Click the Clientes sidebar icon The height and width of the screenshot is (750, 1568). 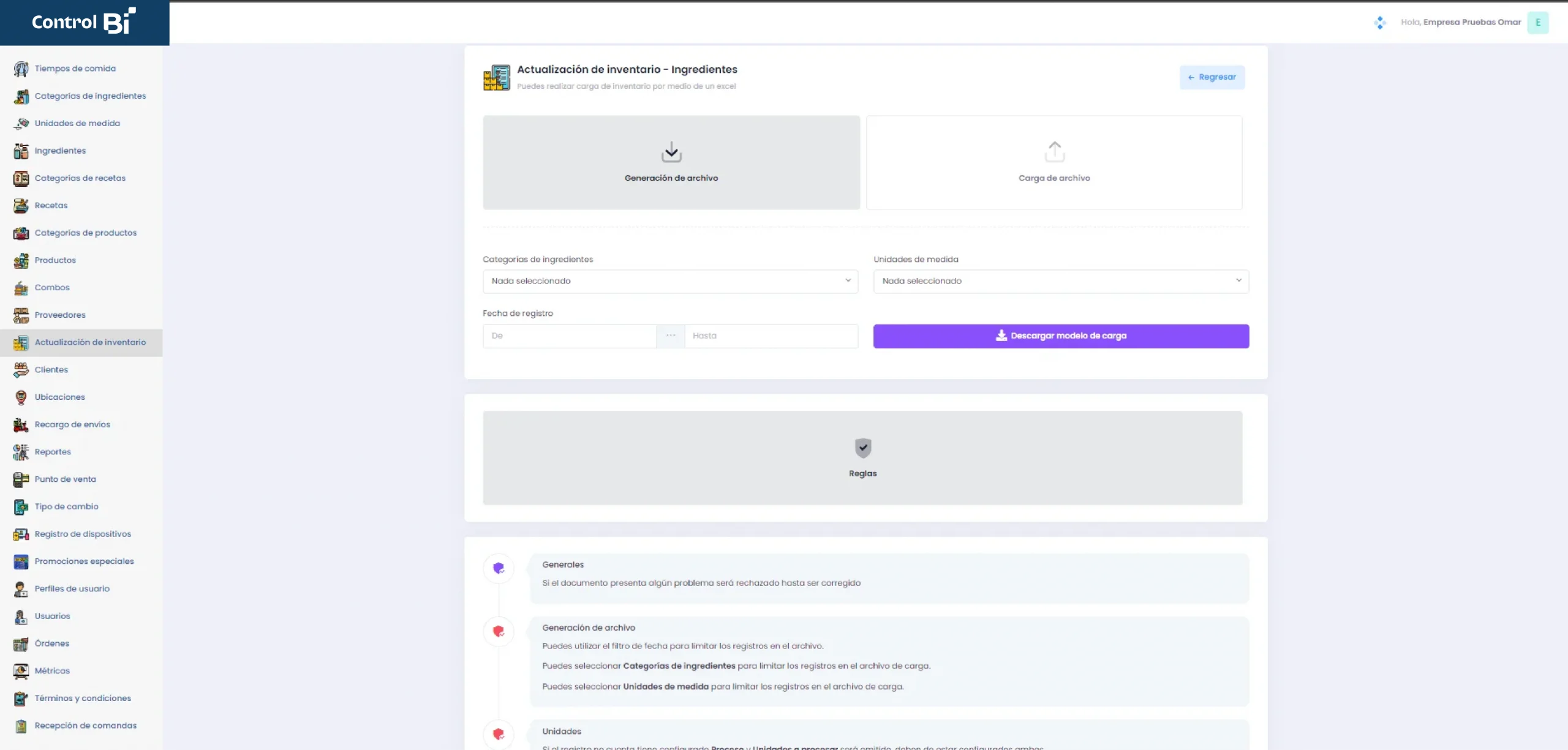click(x=21, y=370)
